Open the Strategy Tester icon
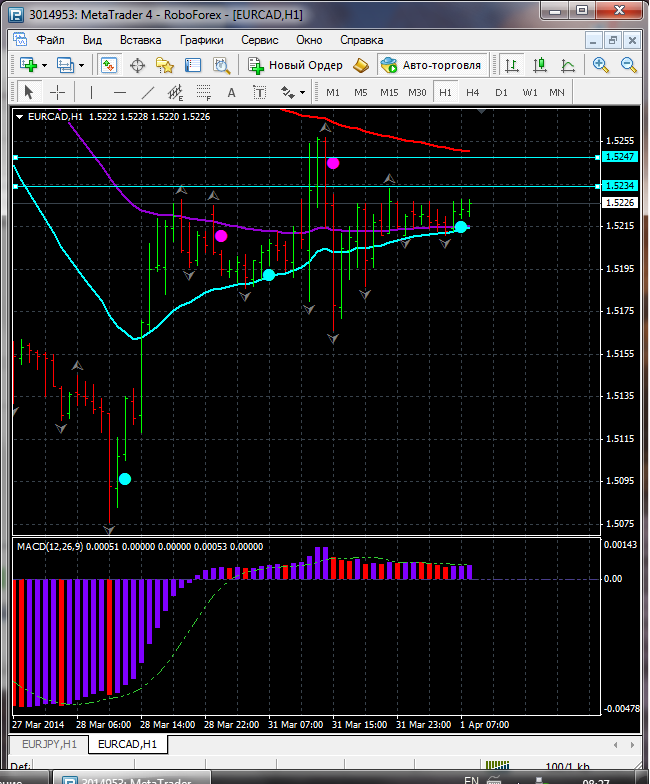This screenshot has height=784, width=650. click(221, 65)
